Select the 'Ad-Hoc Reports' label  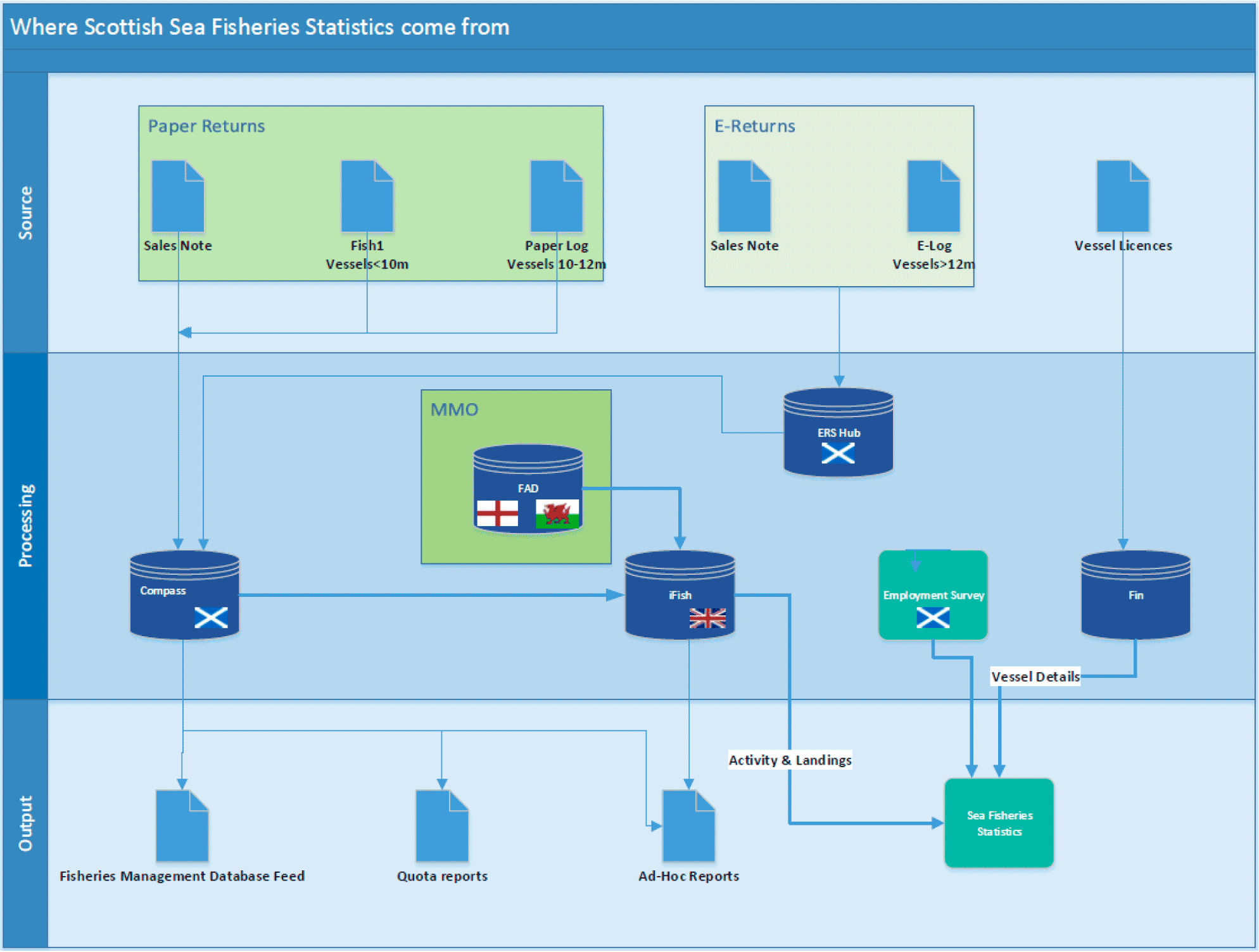click(688, 876)
